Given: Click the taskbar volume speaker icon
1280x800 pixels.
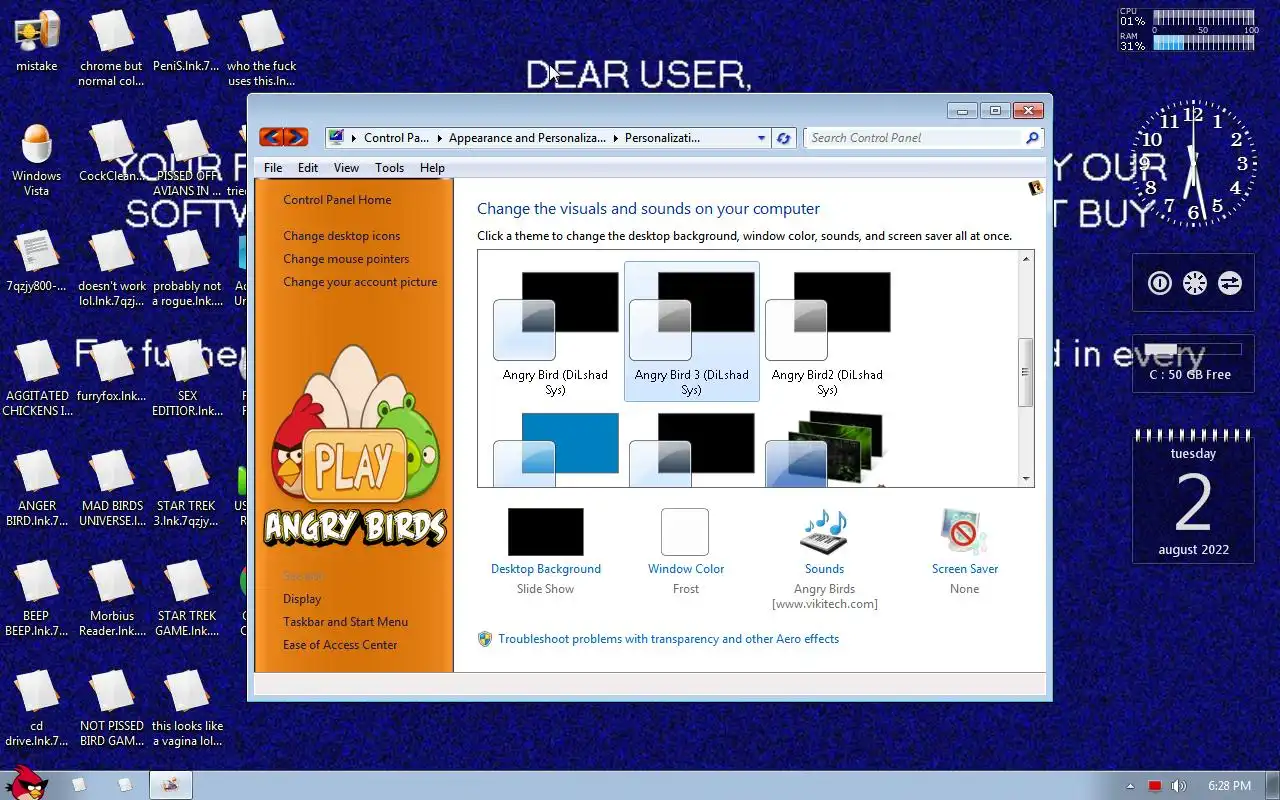Looking at the screenshot, I should pos(1179,786).
